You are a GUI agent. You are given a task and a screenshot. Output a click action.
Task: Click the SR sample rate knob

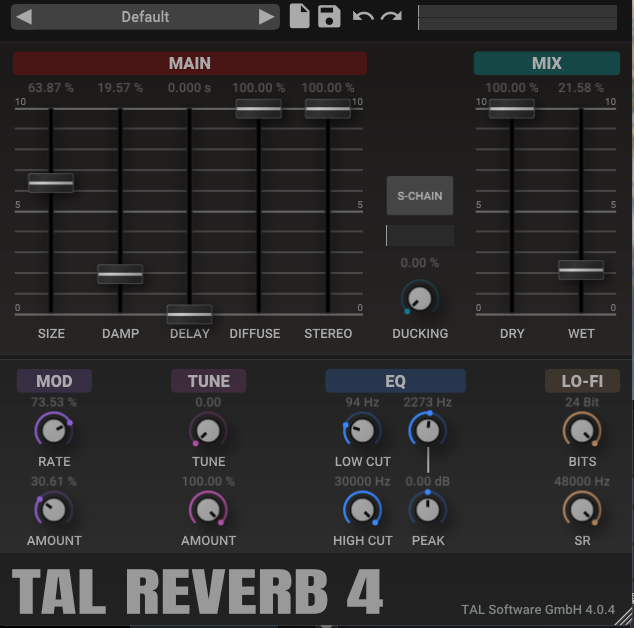tap(582, 510)
